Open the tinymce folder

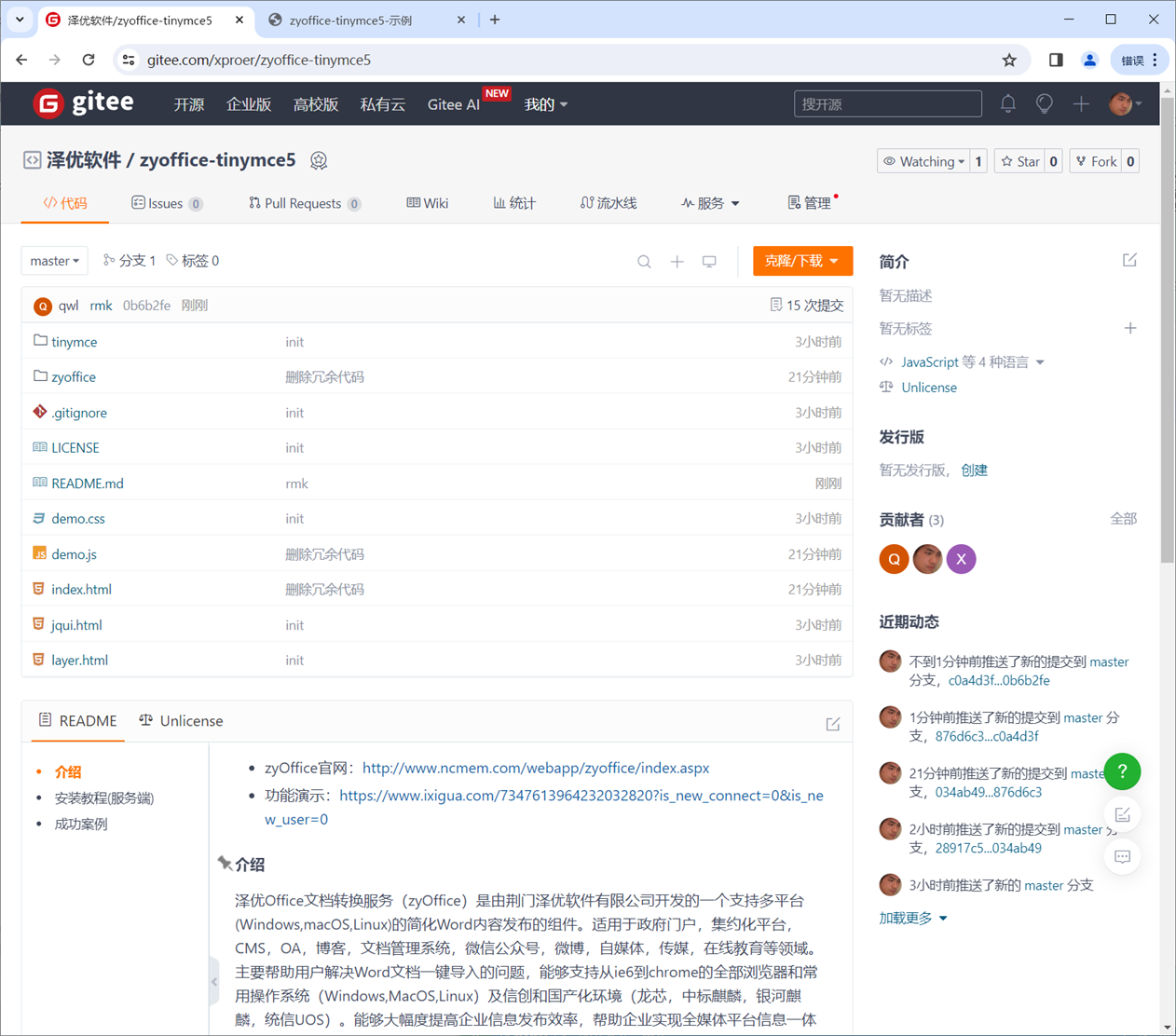coord(75,341)
